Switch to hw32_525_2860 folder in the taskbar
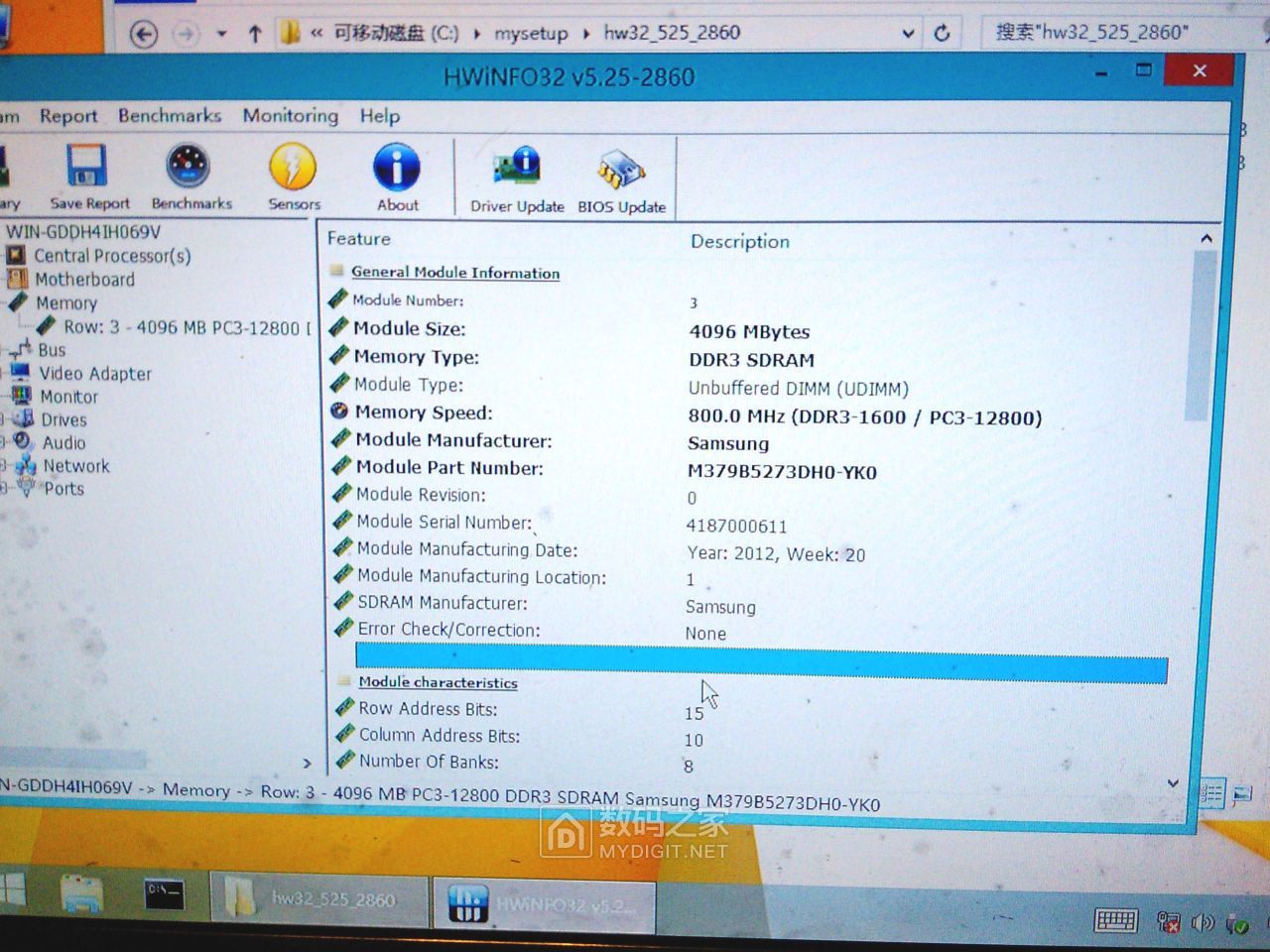 click(x=317, y=899)
